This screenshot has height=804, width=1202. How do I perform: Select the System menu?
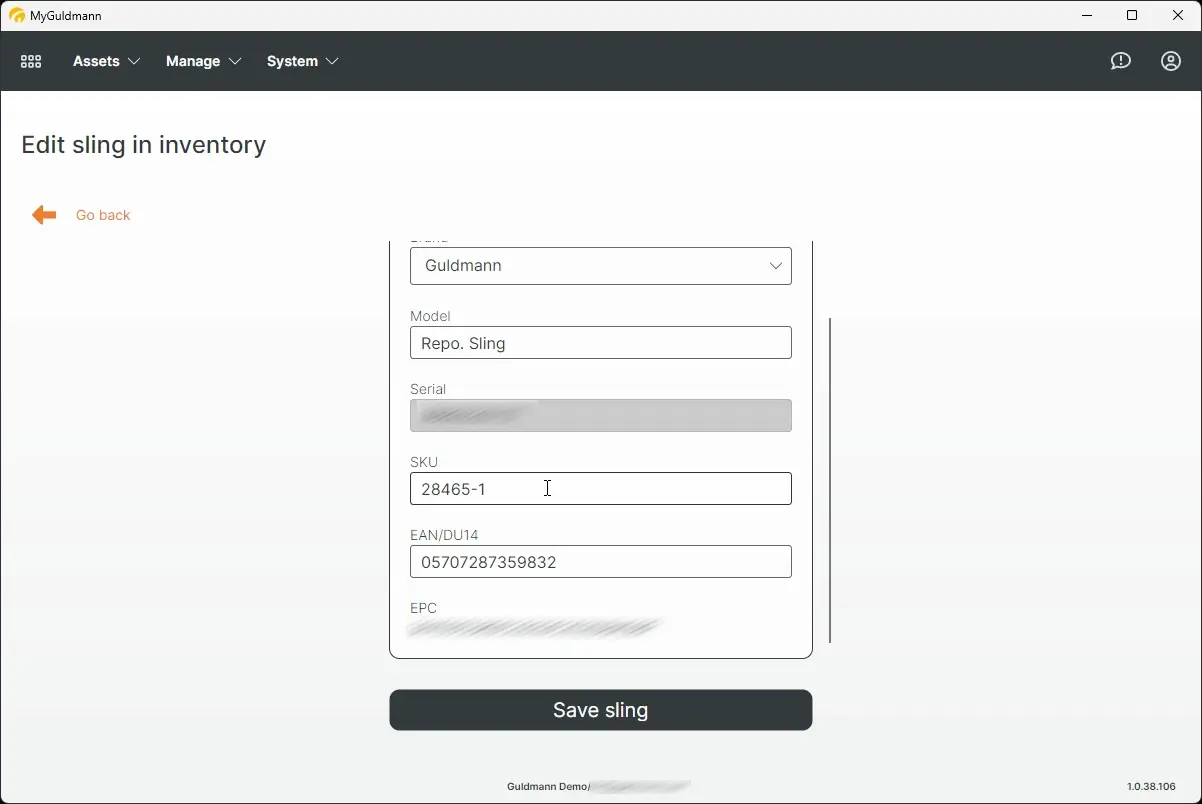[291, 61]
